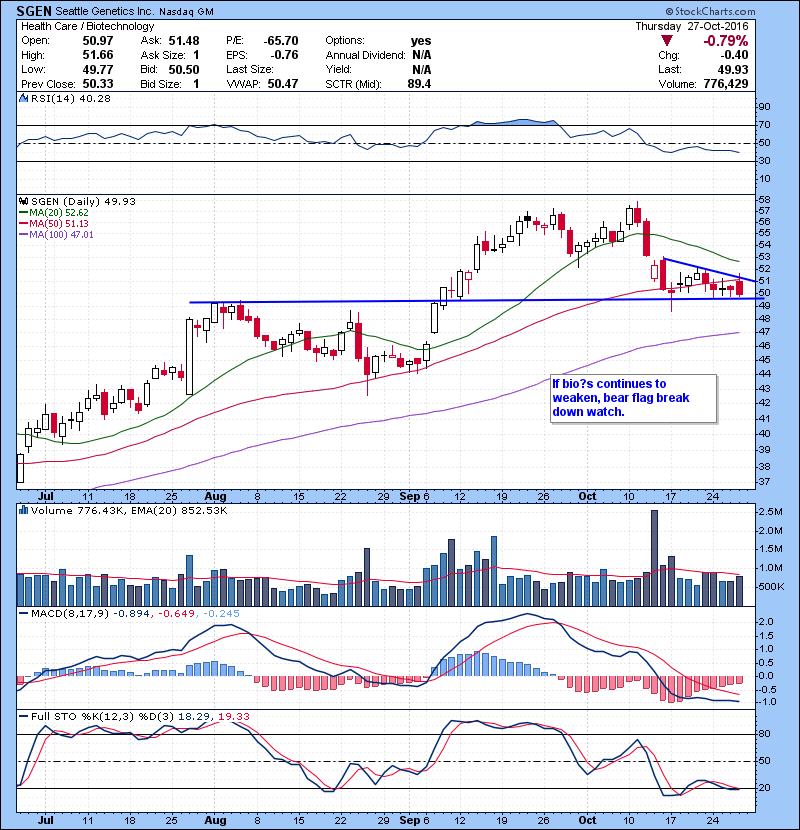This screenshot has height=830, width=800.
Task: Click the candlestick icon beside SGEN (Daily)
Action: pyautogui.click(x=23, y=201)
